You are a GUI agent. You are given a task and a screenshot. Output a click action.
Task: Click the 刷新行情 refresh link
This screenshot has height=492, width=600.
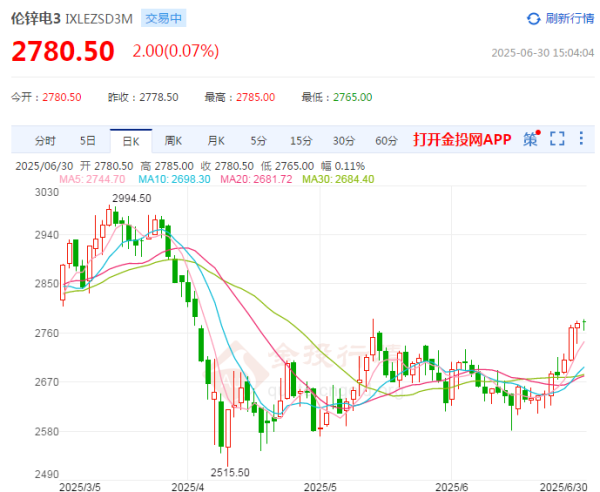pos(569,18)
